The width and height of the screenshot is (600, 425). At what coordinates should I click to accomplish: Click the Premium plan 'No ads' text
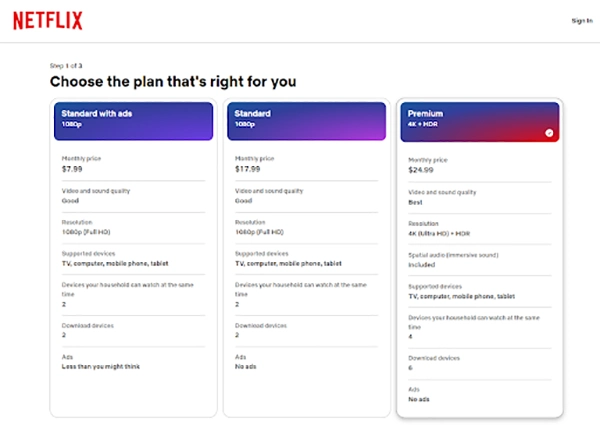[419, 399]
